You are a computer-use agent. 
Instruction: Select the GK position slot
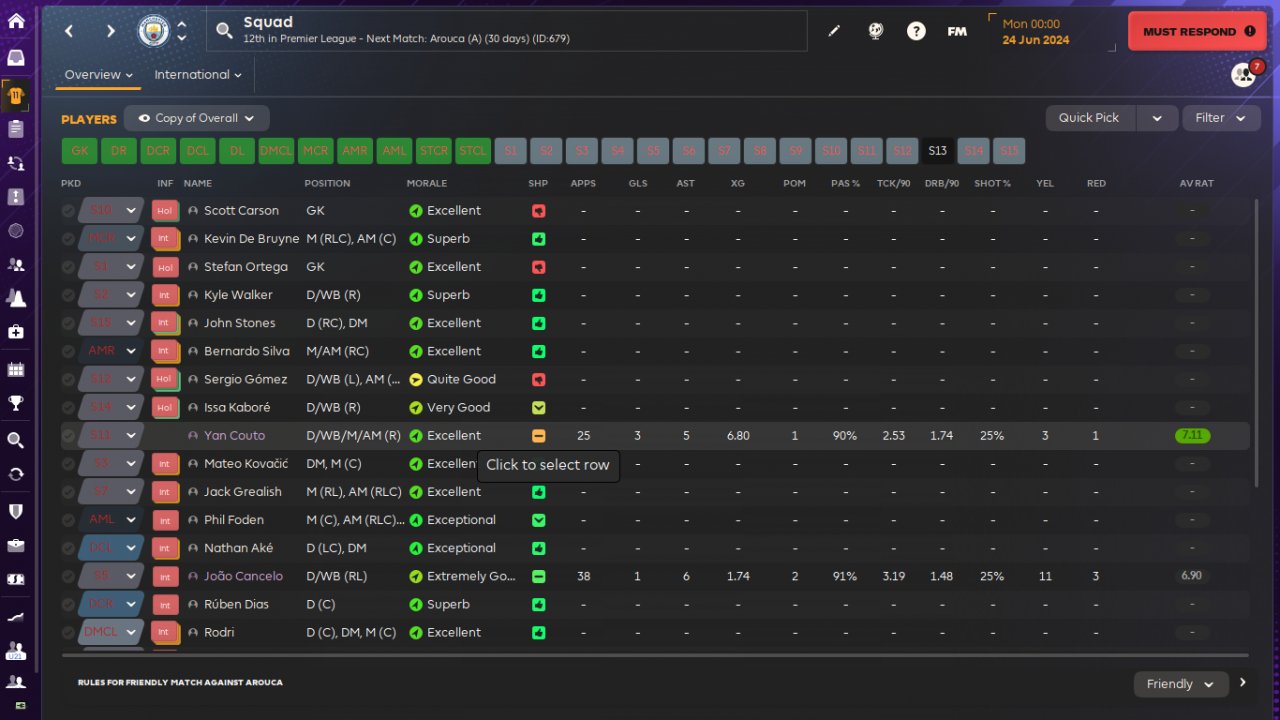pyautogui.click(x=80, y=151)
